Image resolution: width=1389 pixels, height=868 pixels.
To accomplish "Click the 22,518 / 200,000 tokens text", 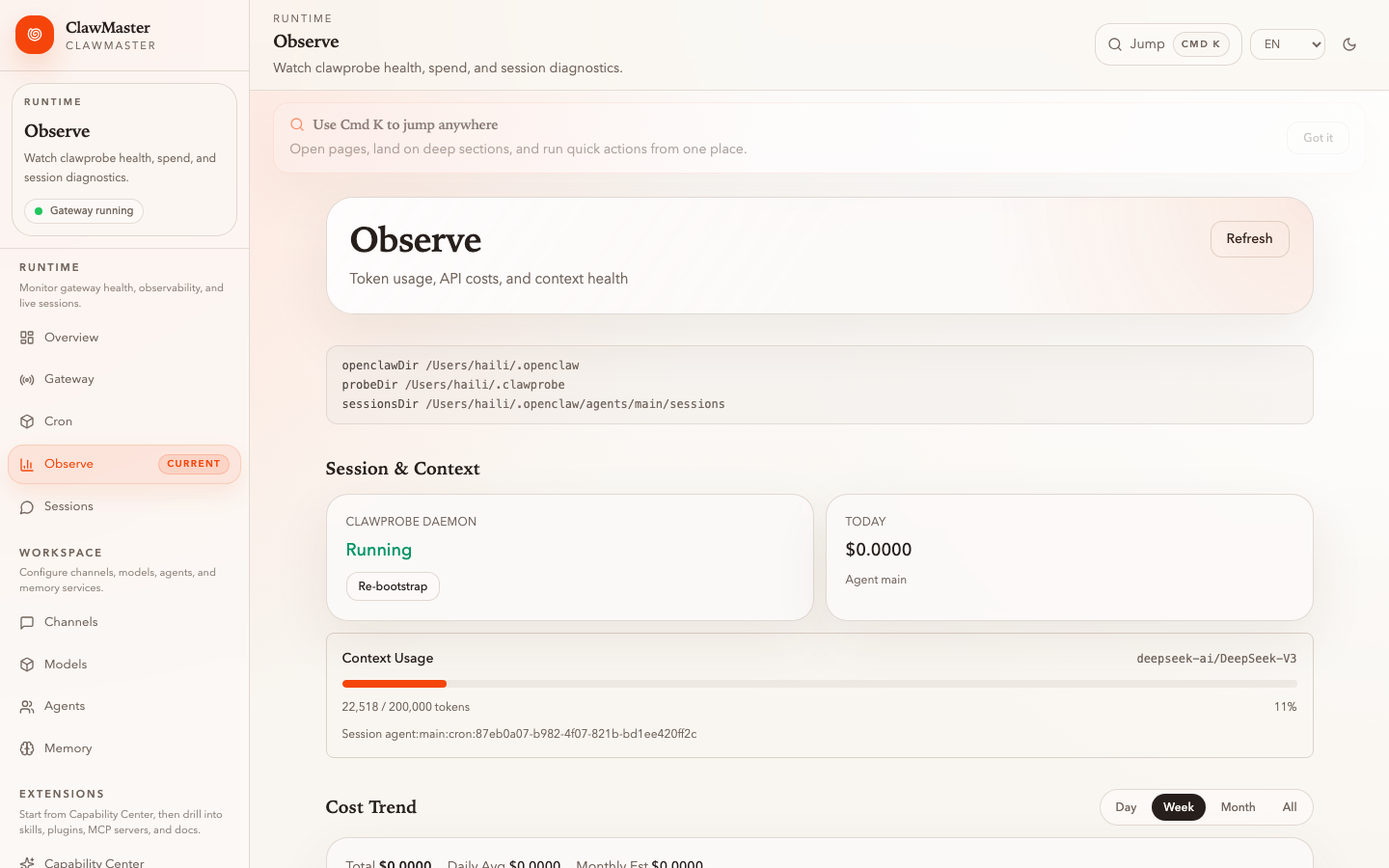I will [406, 707].
